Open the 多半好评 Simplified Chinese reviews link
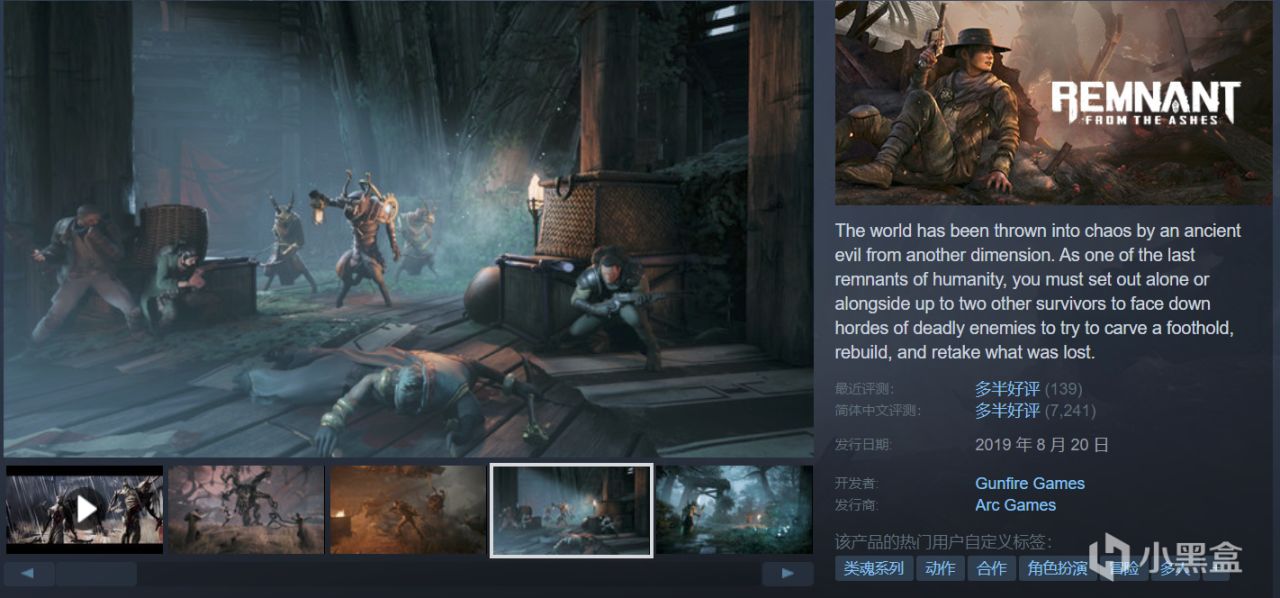This screenshot has height=598, width=1280. (1007, 410)
